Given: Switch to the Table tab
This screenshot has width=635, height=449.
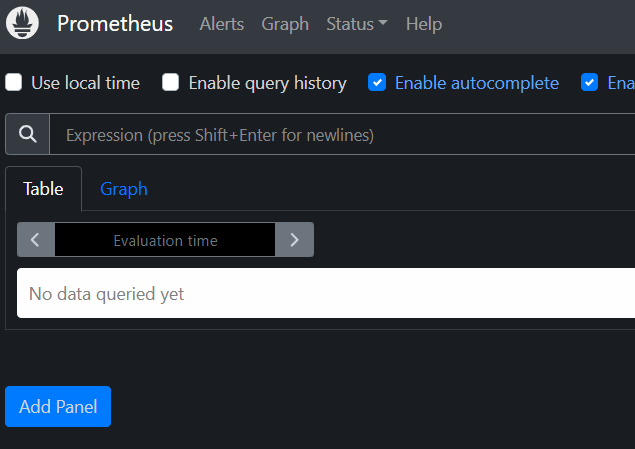Looking at the screenshot, I should click(x=43, y=189).
